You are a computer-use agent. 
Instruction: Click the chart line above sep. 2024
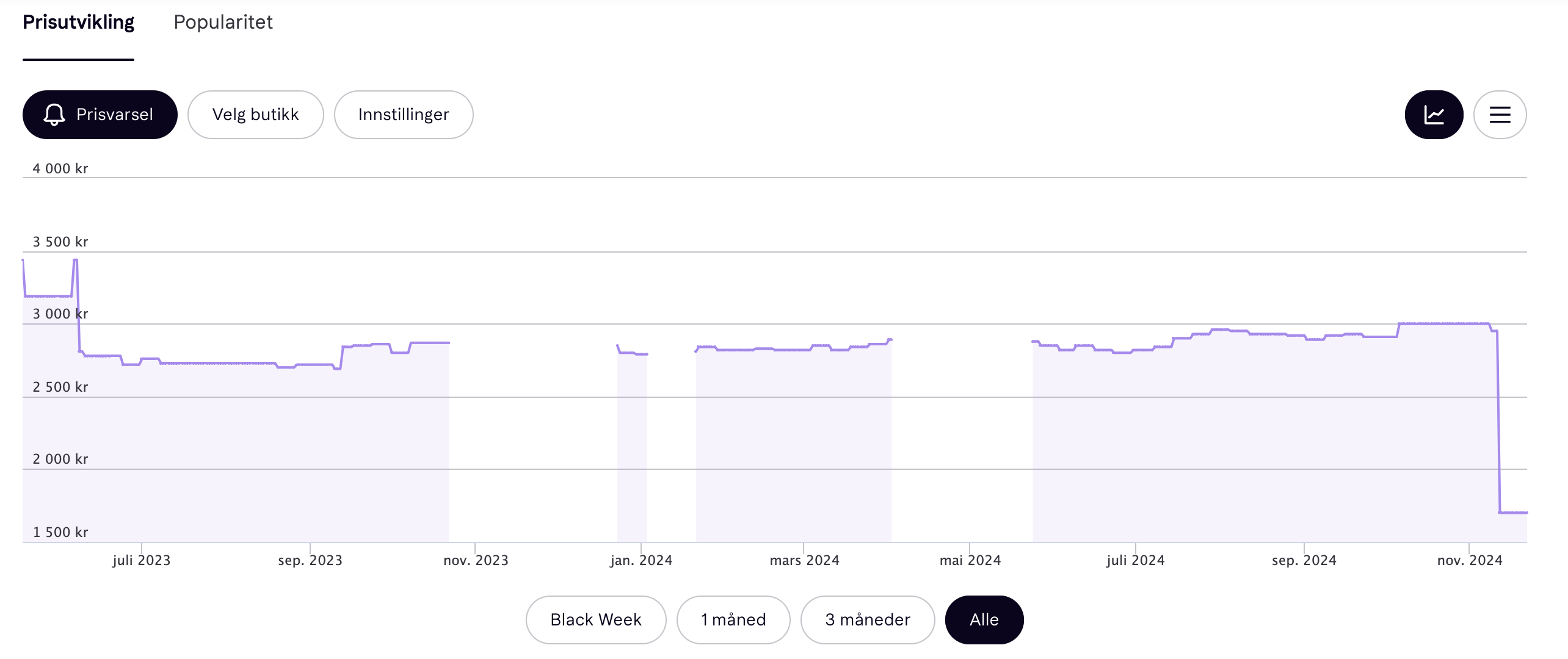click(1304, 336)
